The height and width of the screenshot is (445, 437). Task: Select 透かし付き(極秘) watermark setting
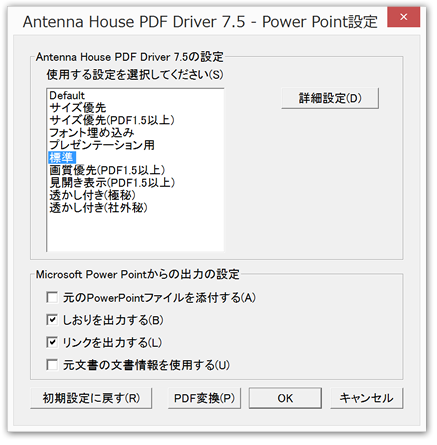(92, 195)
